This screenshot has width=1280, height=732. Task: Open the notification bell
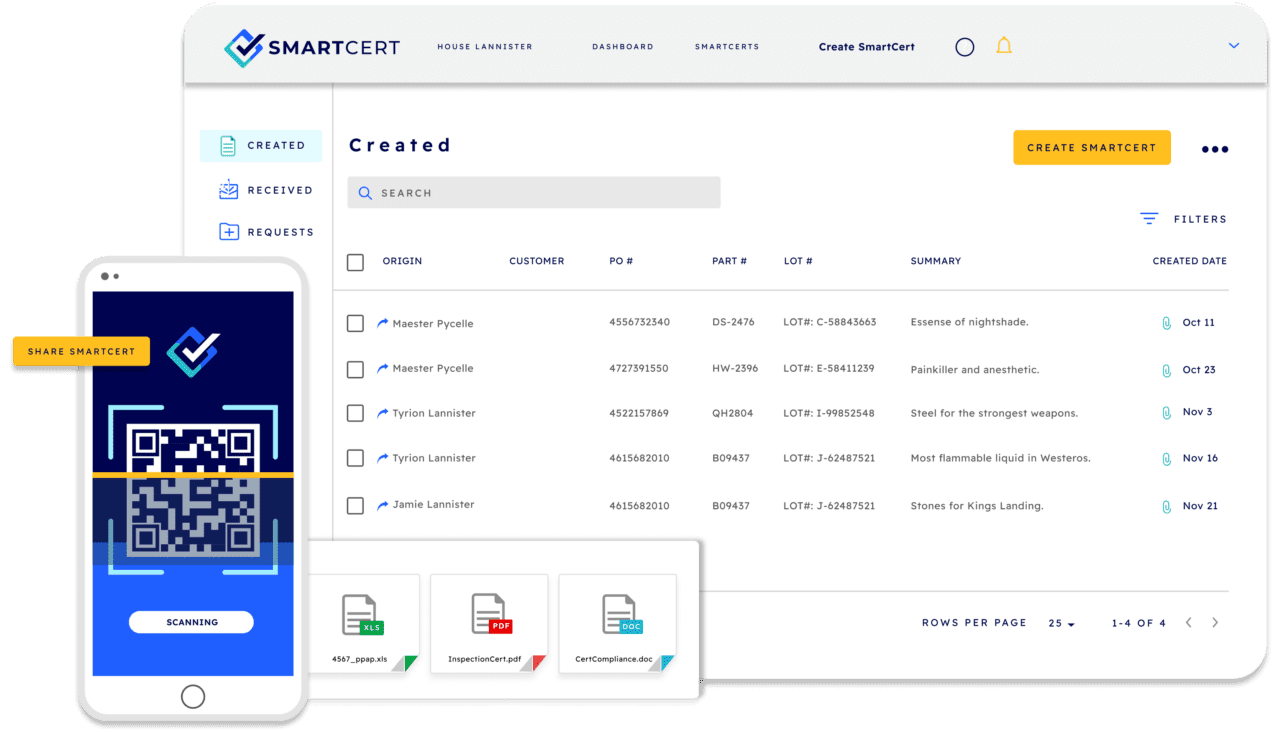coord(1004,46)
